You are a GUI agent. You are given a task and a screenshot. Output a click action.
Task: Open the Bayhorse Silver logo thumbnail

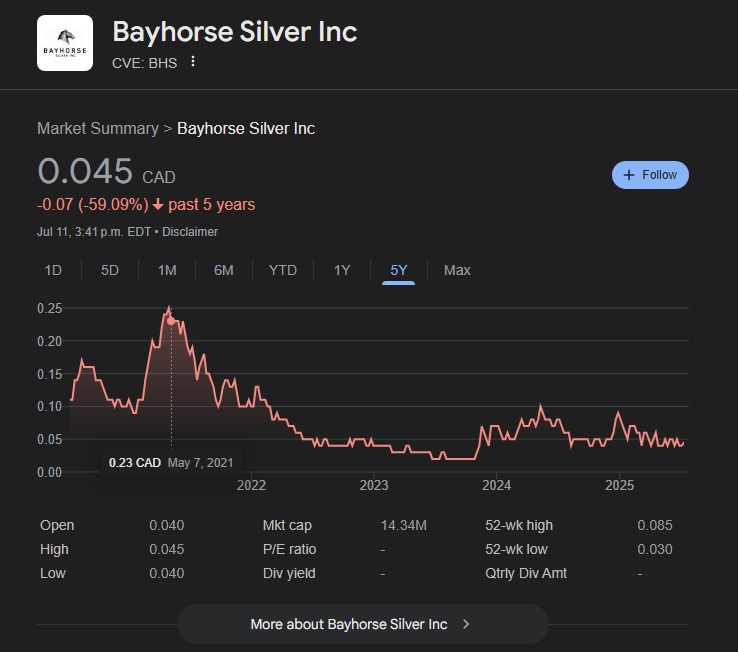coord(65,43)
